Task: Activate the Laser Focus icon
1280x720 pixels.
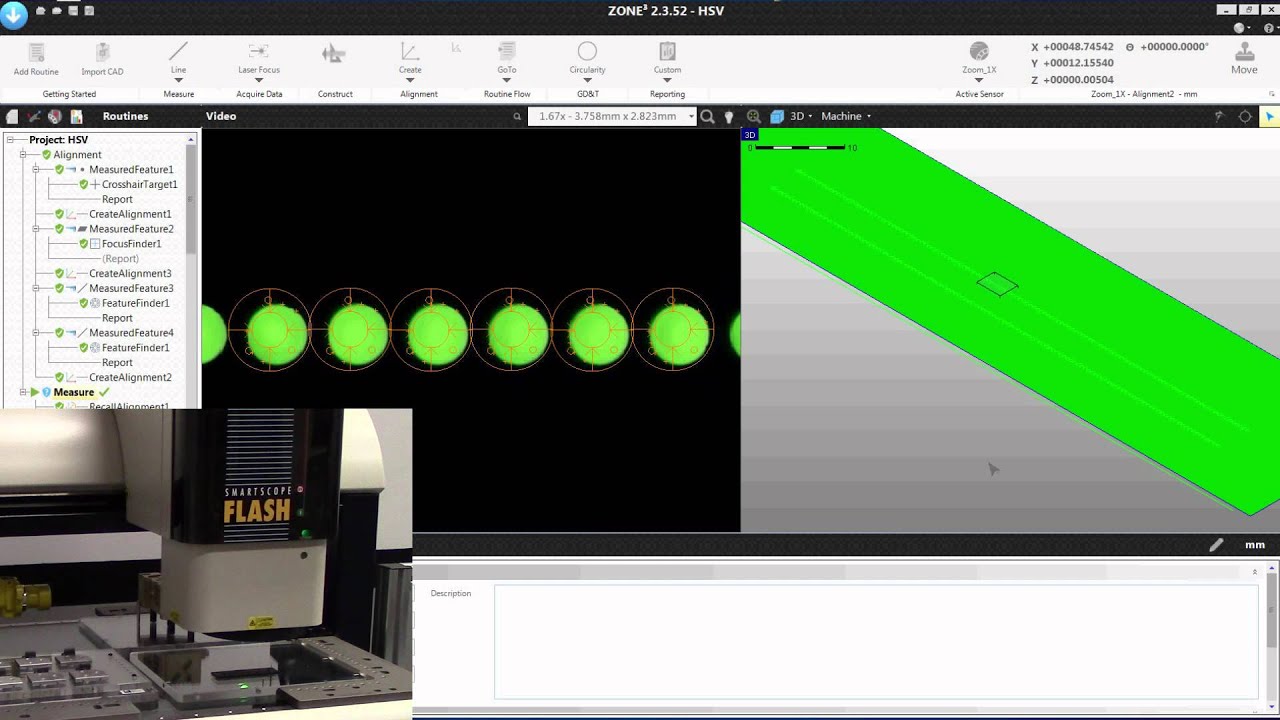Action: click(258, 51)
